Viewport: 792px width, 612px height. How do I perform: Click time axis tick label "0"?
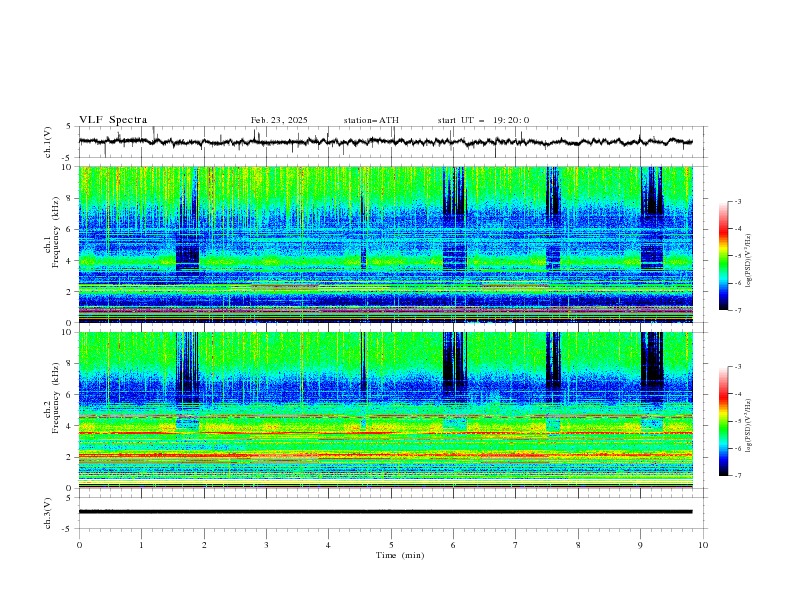pos(79,545)
